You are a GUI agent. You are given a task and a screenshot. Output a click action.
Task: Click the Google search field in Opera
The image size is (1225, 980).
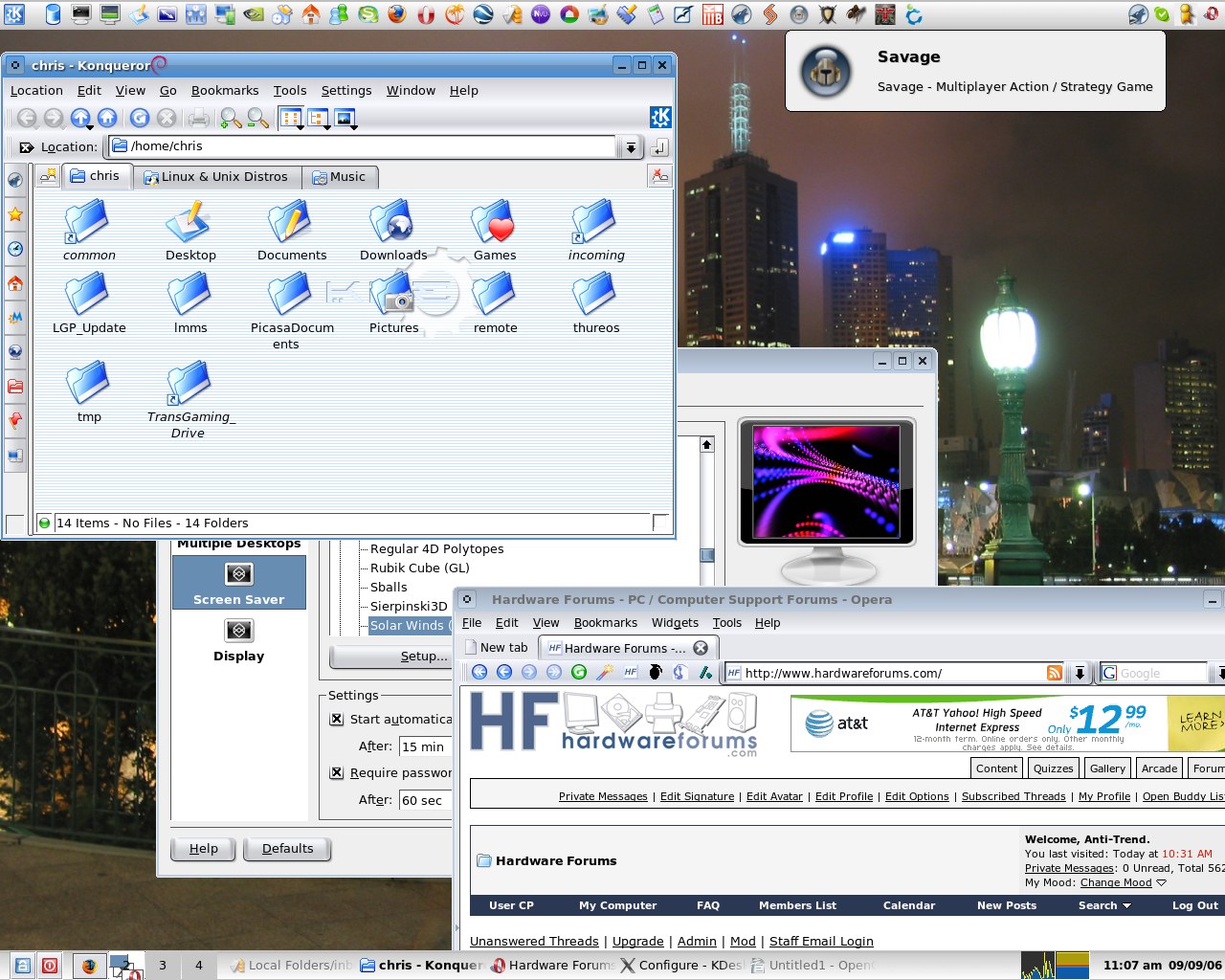click(1154, 673)
